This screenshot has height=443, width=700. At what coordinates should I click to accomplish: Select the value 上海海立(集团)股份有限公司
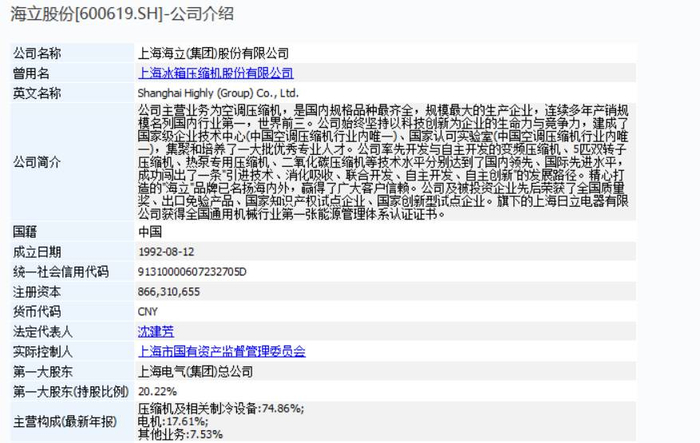click(213, 54)
